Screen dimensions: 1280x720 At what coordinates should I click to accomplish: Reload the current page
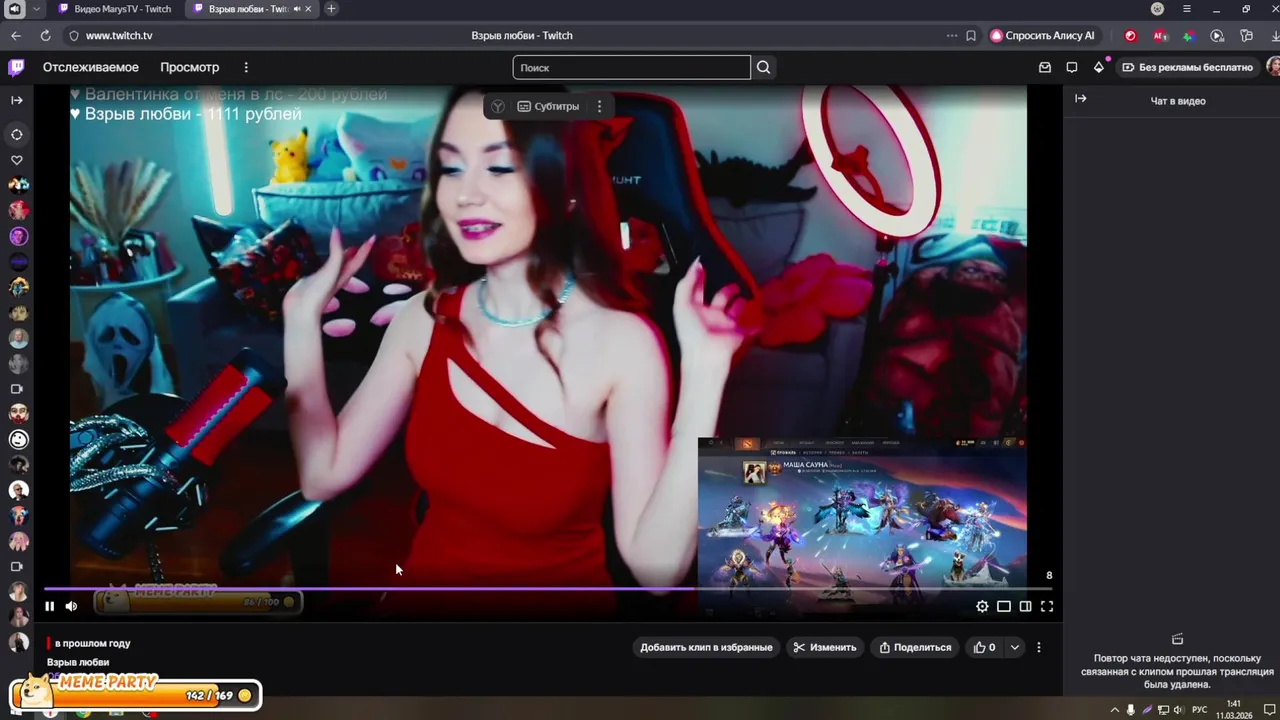coord(45,35)
